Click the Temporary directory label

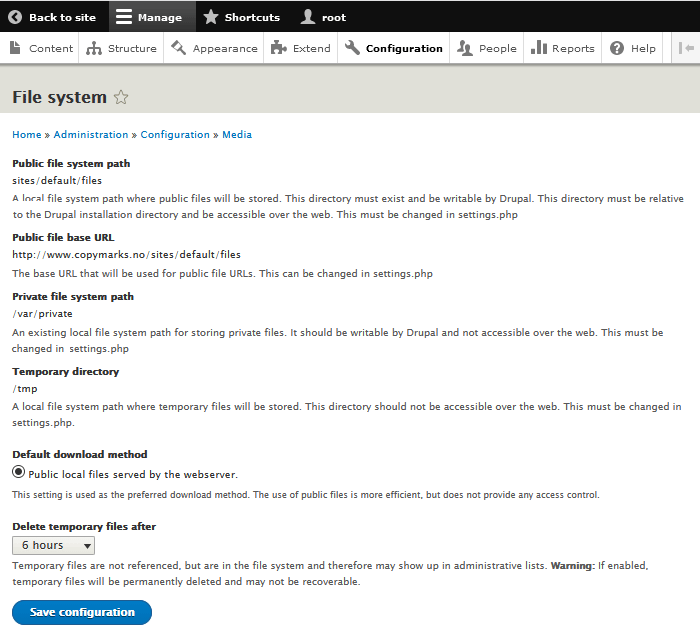coord(66,371)
